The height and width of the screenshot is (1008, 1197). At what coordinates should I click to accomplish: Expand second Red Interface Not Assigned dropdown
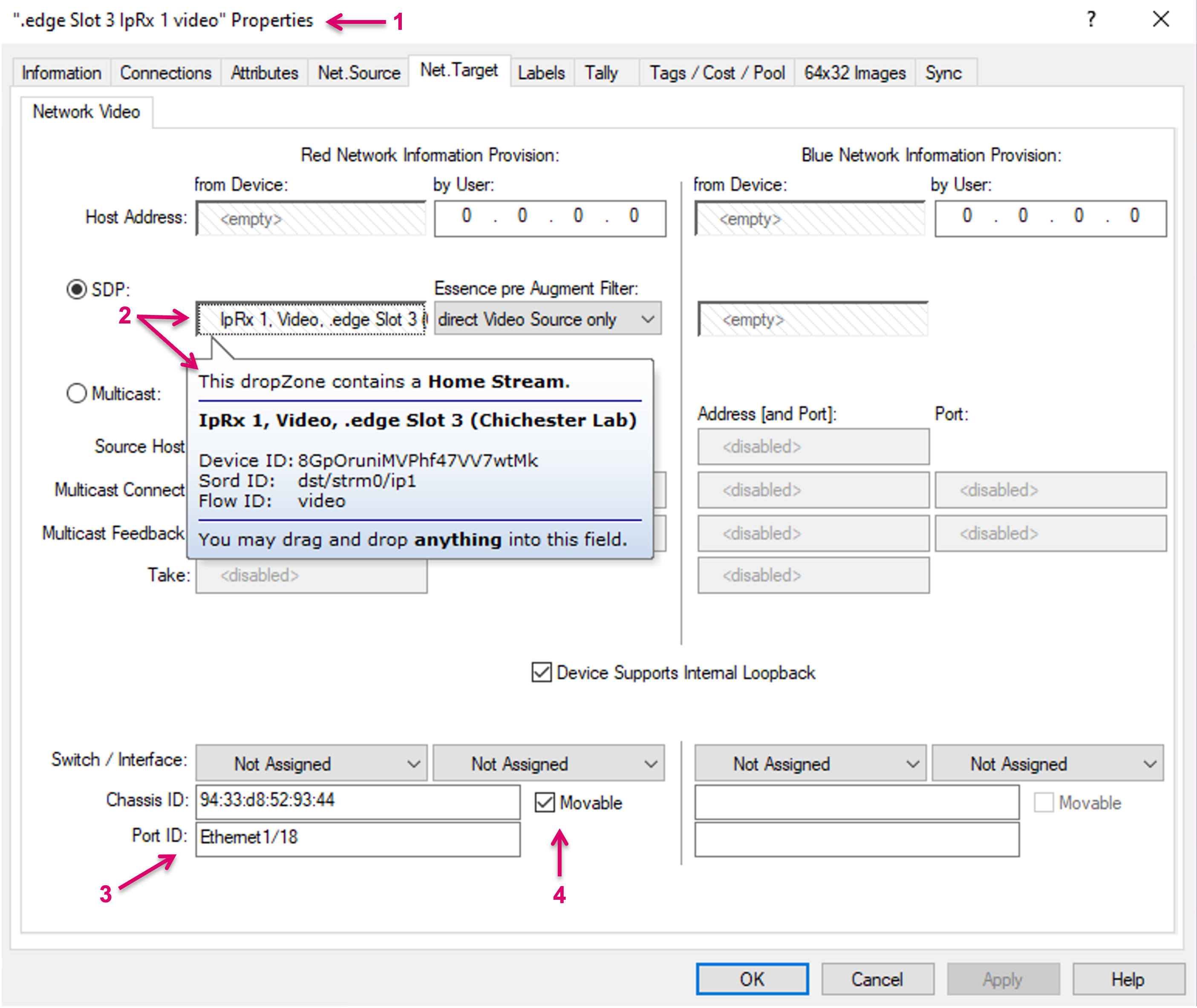pos(548,763)
